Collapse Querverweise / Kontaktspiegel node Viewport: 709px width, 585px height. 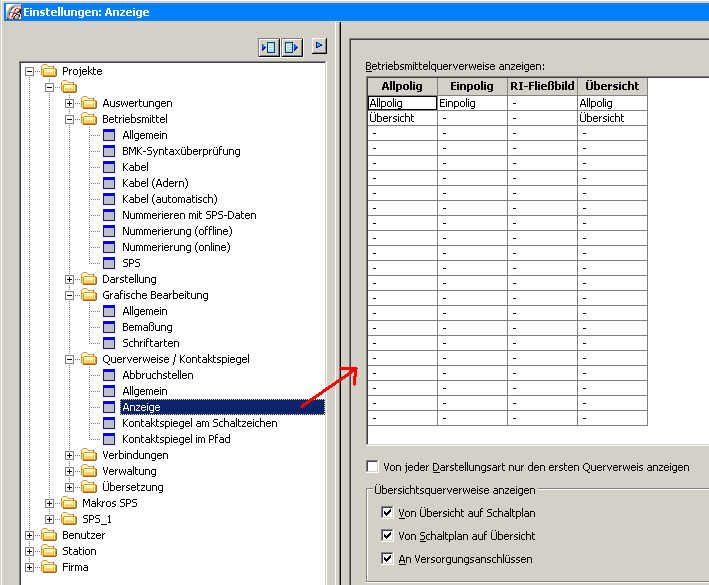click(x=69, y=359)
